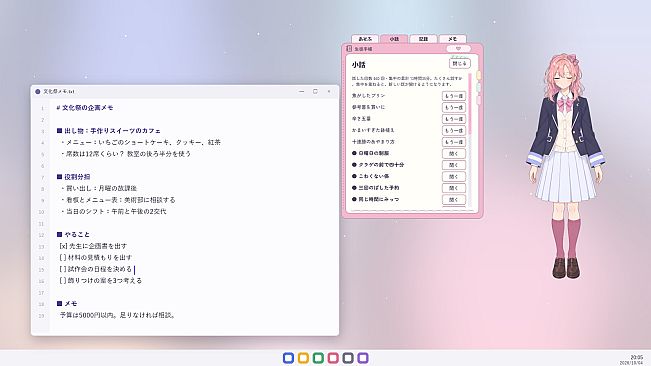The image size is (651, 366).
Task: Replay 参考書を買いに with its もう一度 button
Action: 454,107
